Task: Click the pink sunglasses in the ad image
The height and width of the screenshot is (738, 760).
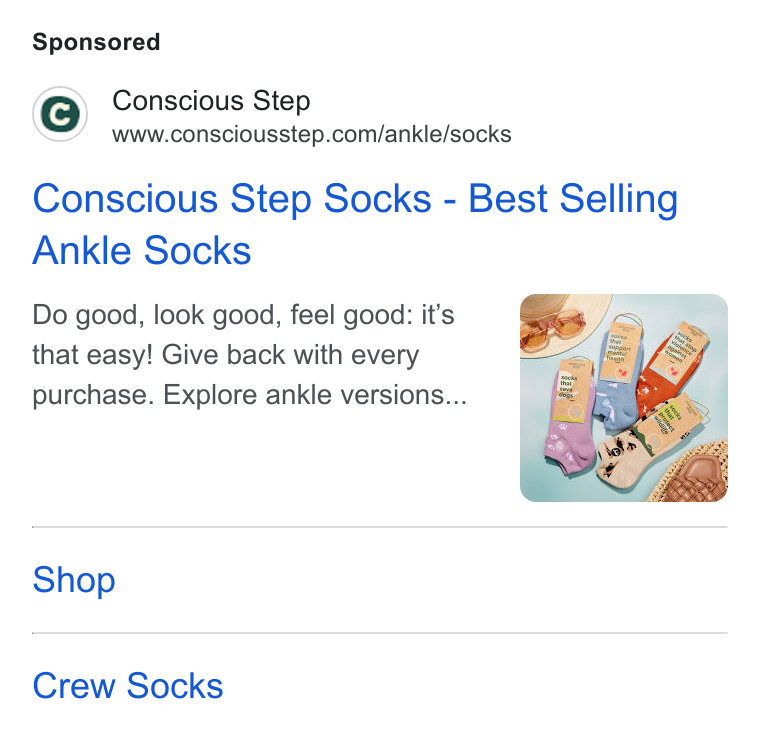Action: 553,330
